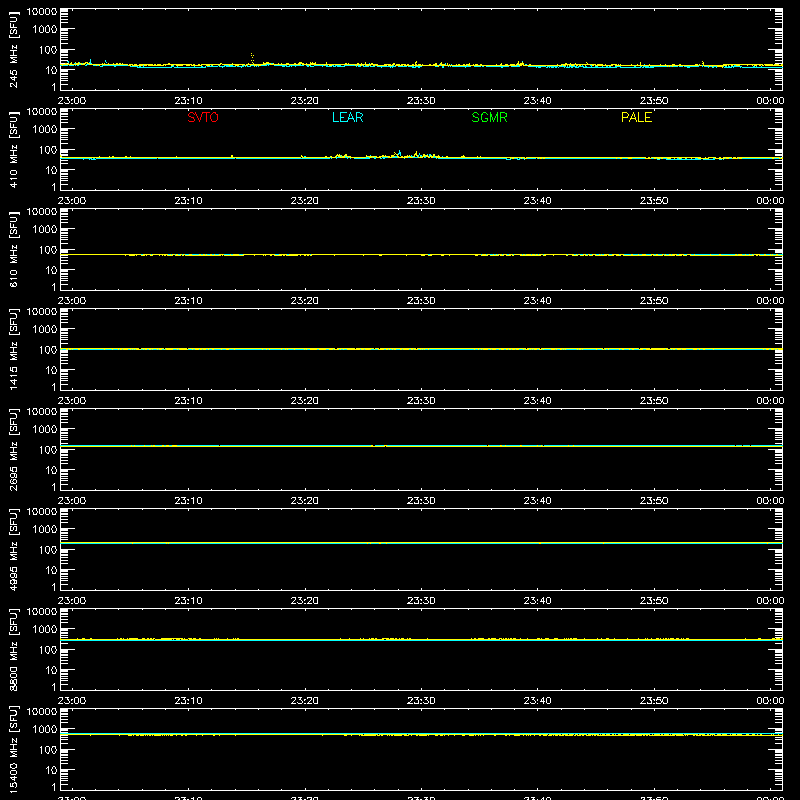Click the 10000 tick on 8800 MHz plot
Screen dimensions: 800x800
click(42, 612)
